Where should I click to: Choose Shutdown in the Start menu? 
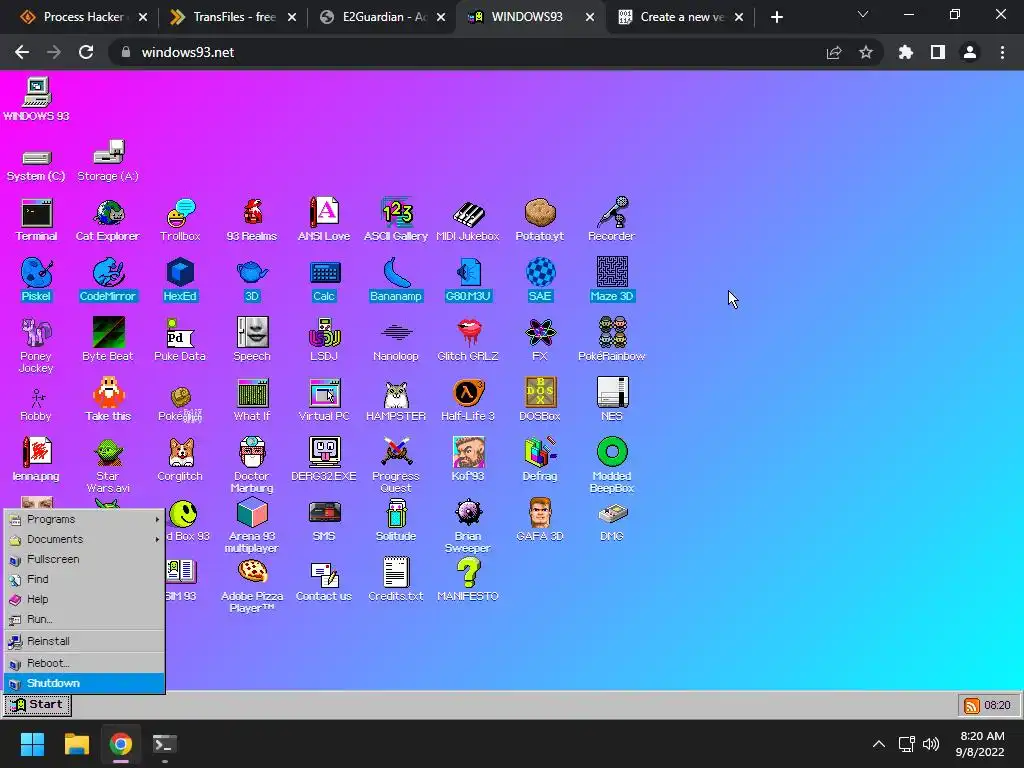tap(84, 683)
